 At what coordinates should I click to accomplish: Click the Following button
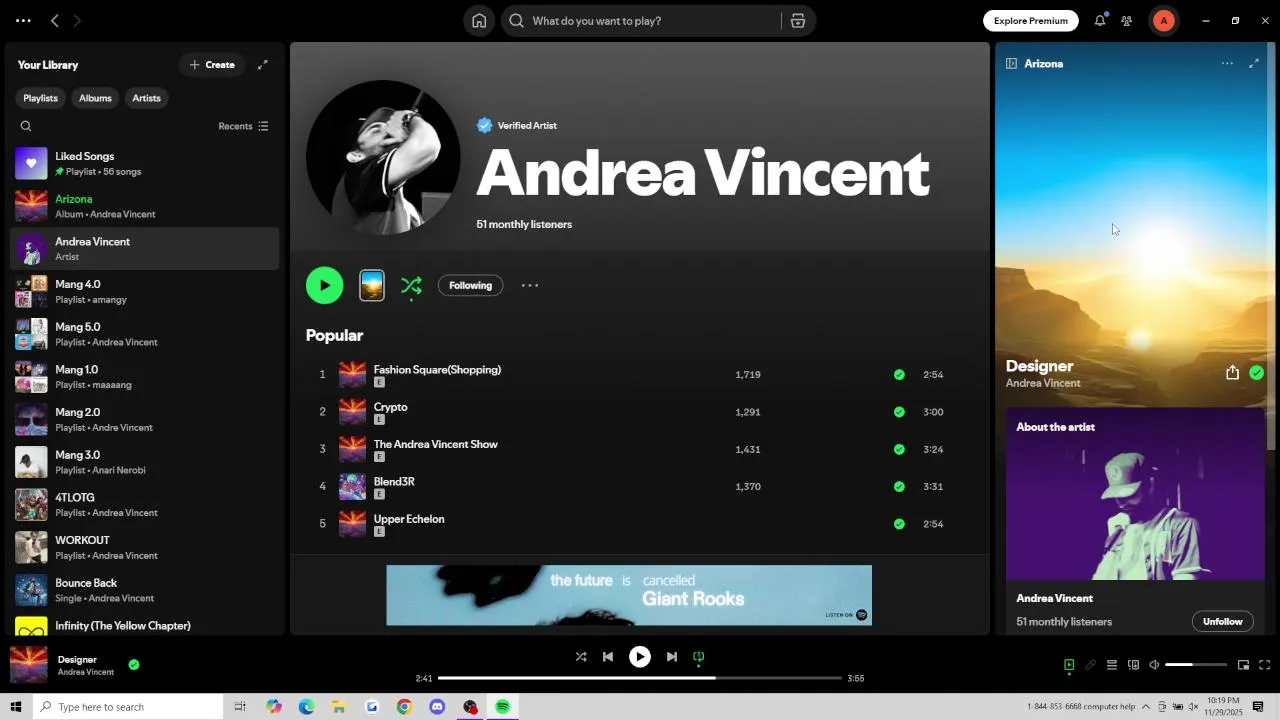(470, 286)
